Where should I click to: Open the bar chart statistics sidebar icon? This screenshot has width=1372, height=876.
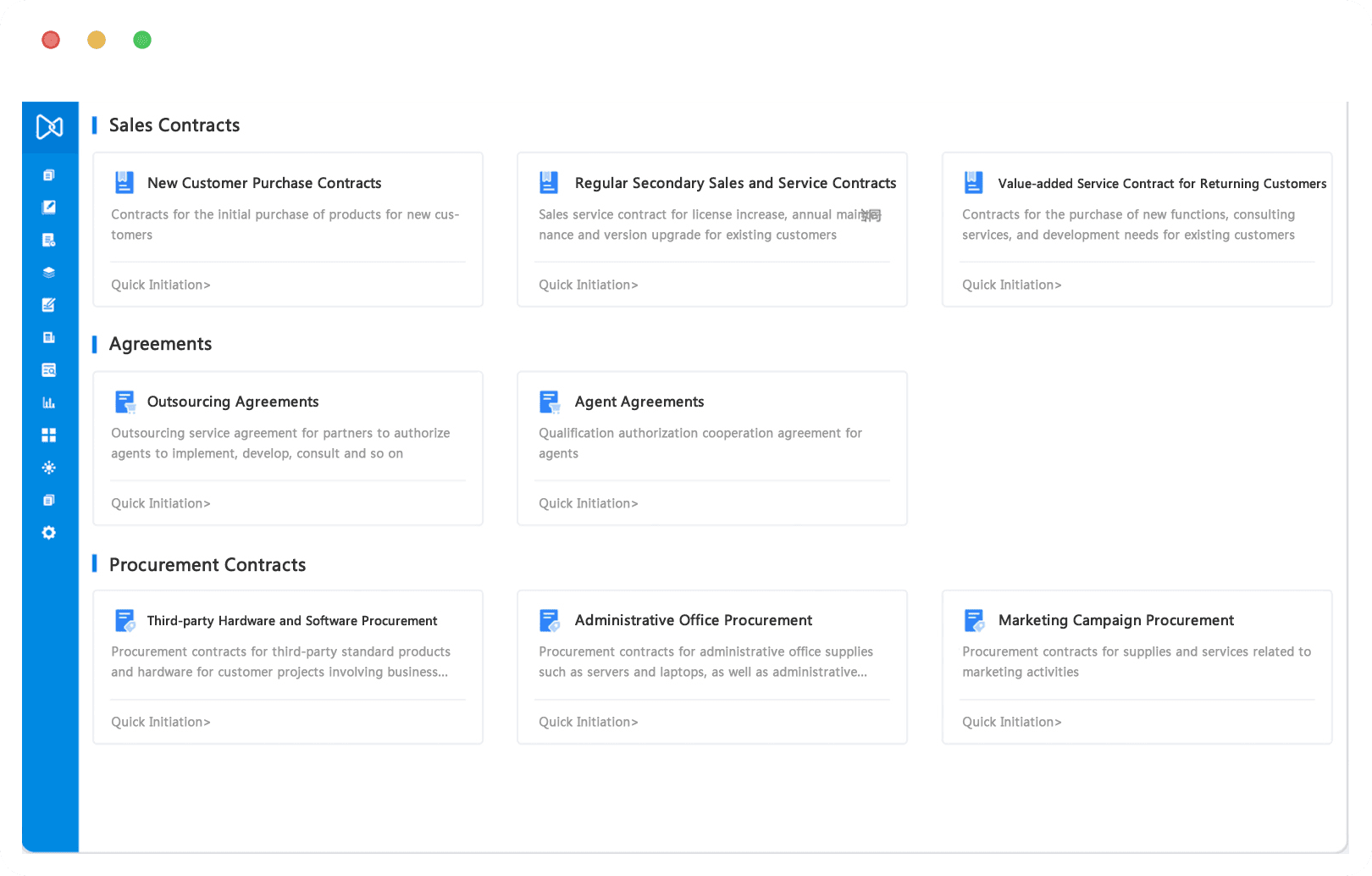point(49,402)
